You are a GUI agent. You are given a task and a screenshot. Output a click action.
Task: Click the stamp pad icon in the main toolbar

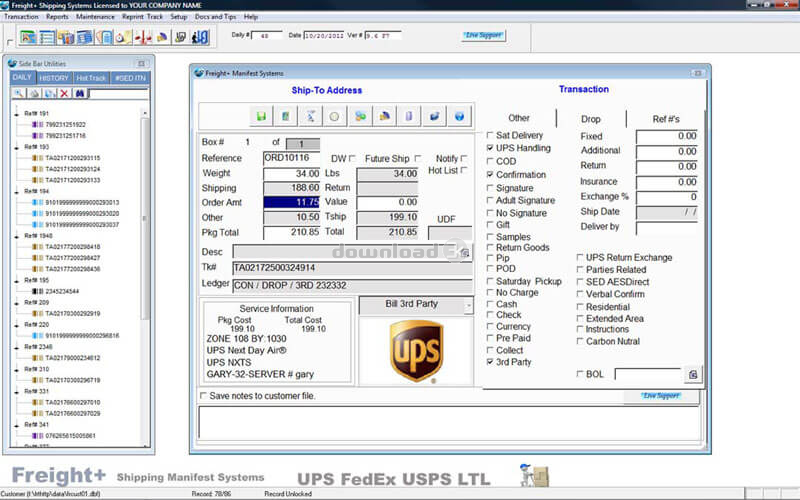coord(180,37)
